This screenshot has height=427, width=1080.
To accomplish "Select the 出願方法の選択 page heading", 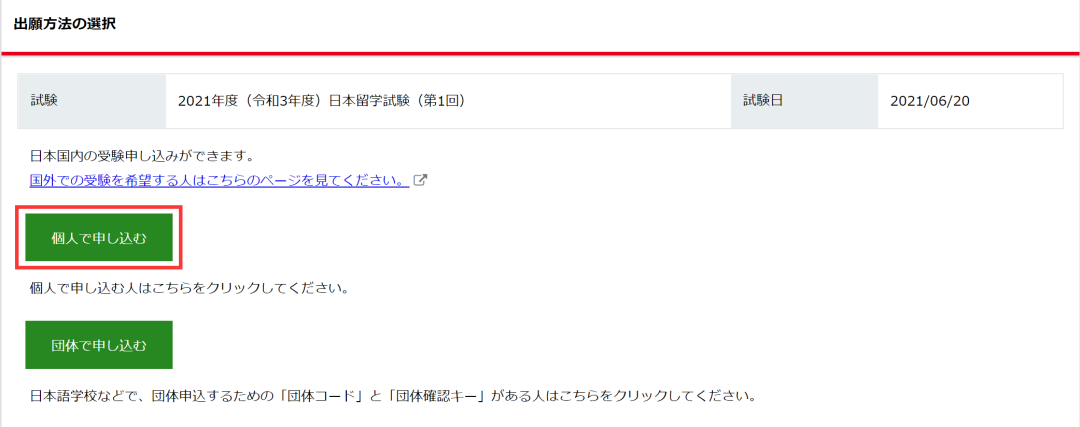I will tap(65, 25).
